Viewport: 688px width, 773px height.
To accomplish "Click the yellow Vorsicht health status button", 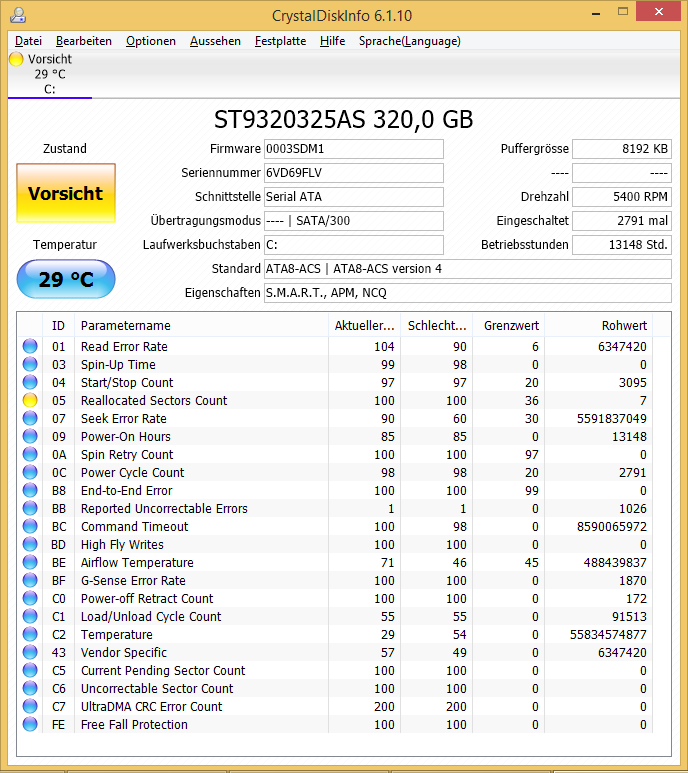I will (x=66, y=193).
